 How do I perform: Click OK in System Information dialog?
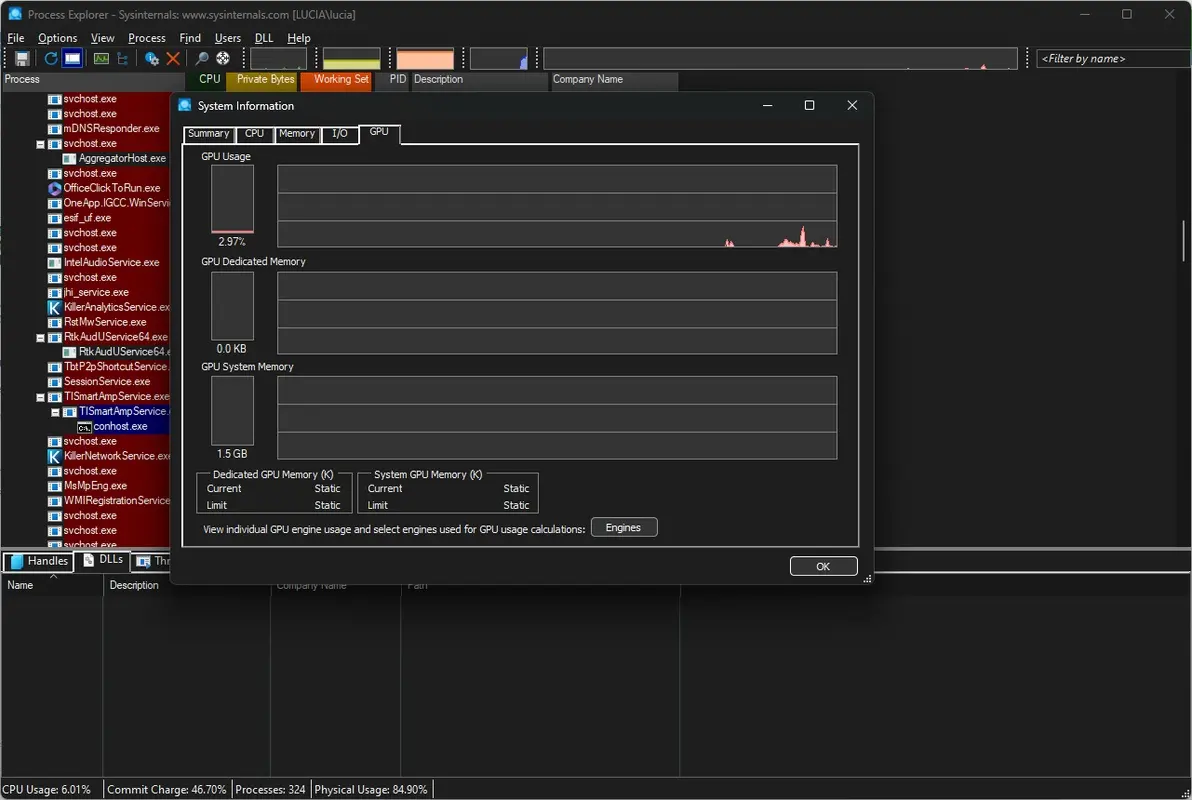[x=823, y=567]
